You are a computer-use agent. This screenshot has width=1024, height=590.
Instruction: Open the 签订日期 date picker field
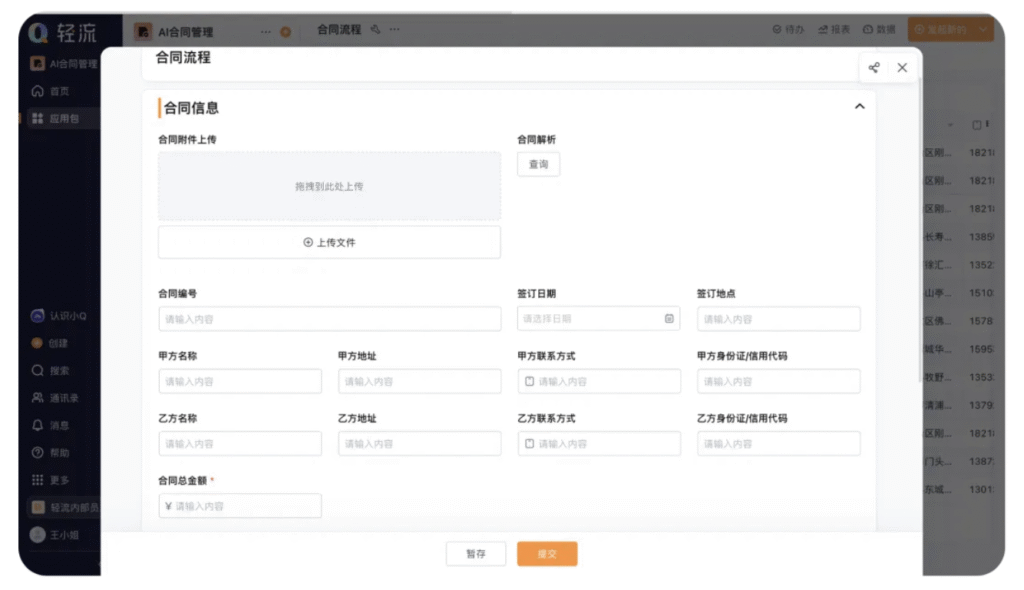click(598, 319)
